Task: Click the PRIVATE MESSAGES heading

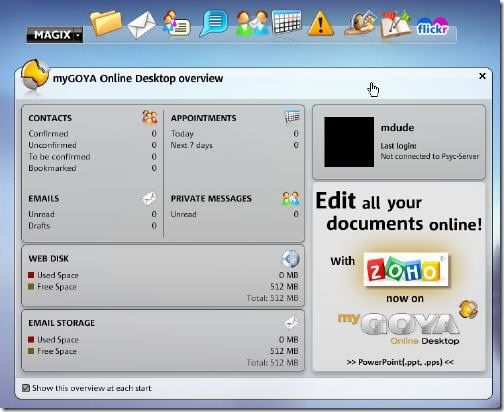Action: click(x=211, y=199)
